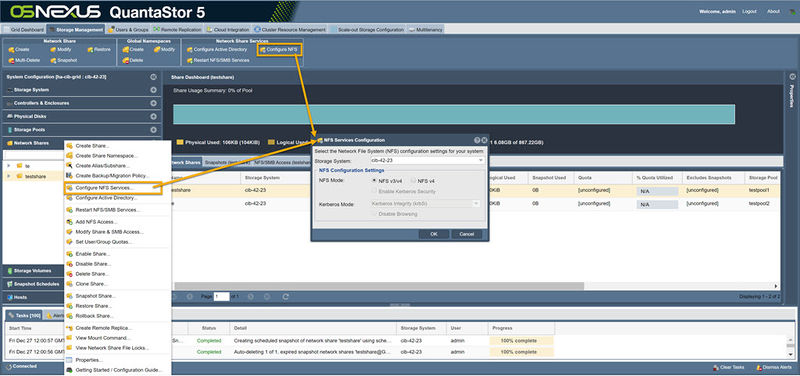Click the share grid horizontal scrollbar
800x376 pixels.
pyautogui.click(x=379, y=286)
